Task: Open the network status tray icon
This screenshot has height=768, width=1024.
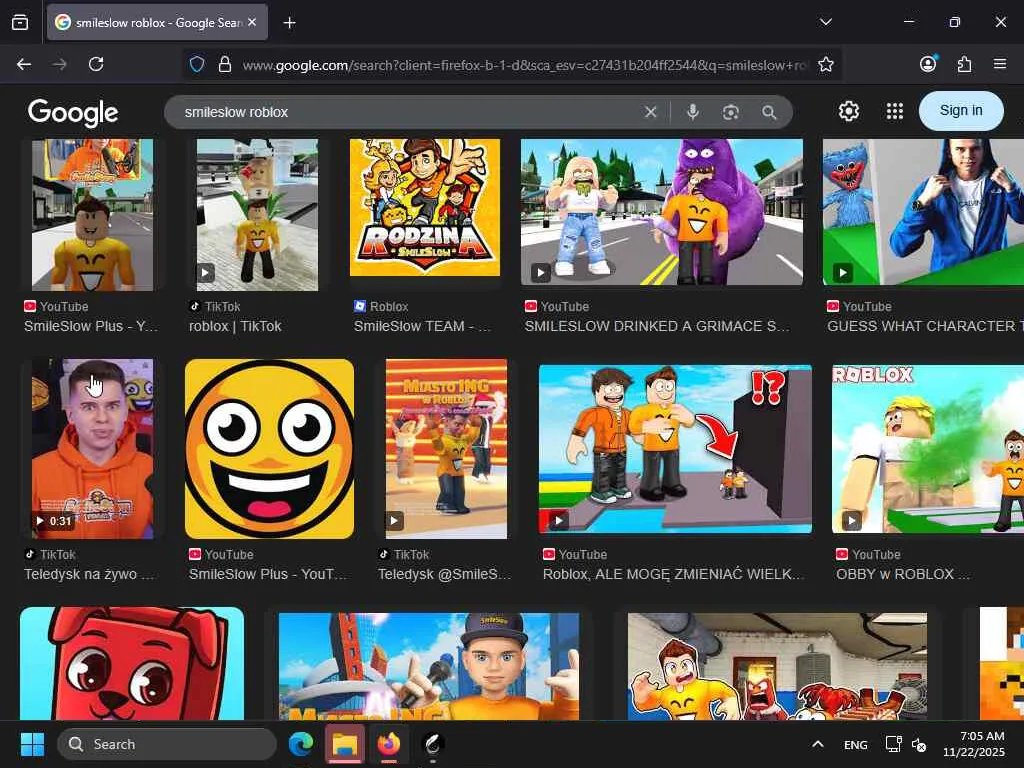Action: click(893, 744)
